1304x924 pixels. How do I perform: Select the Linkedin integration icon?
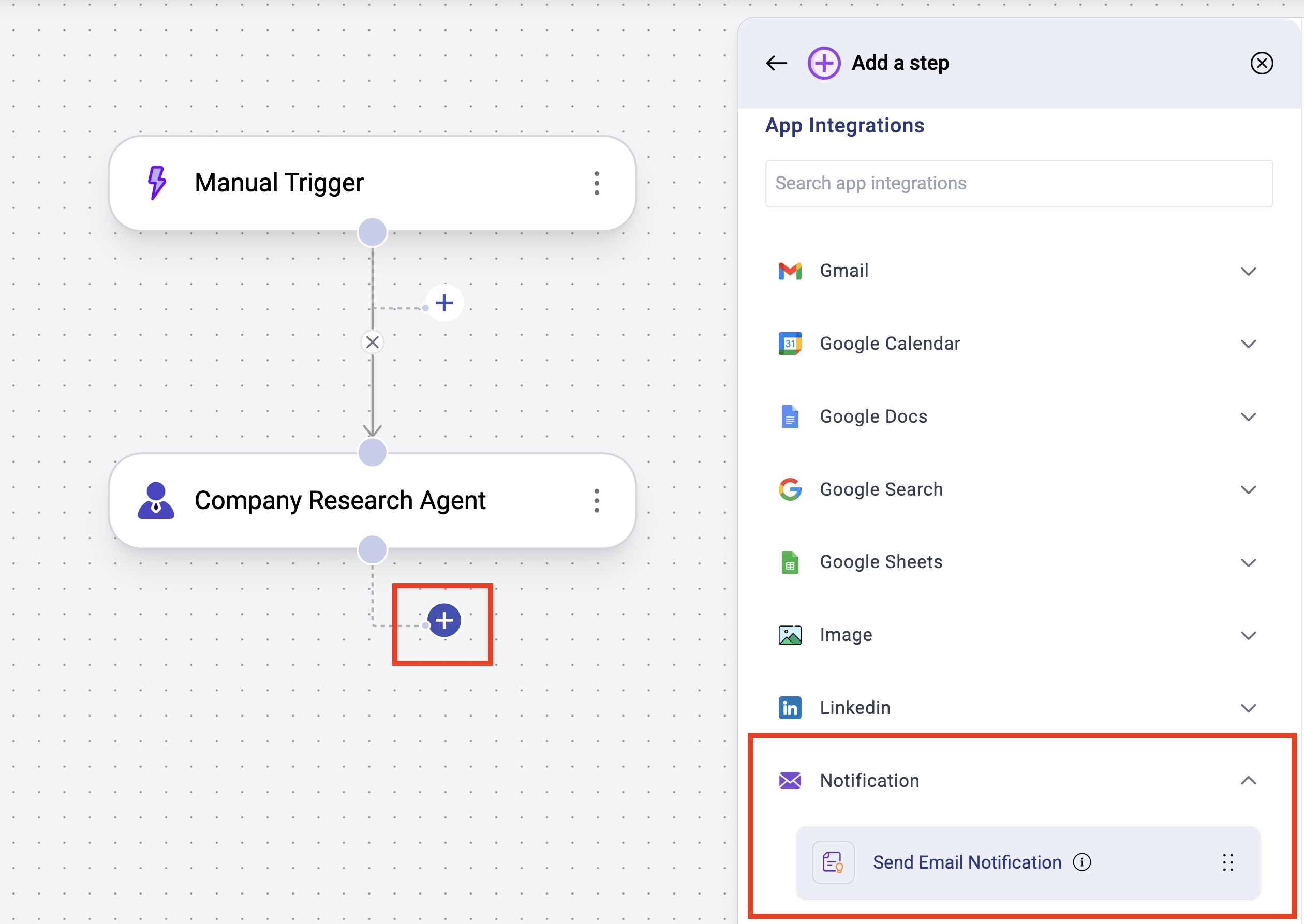point(790,707)
